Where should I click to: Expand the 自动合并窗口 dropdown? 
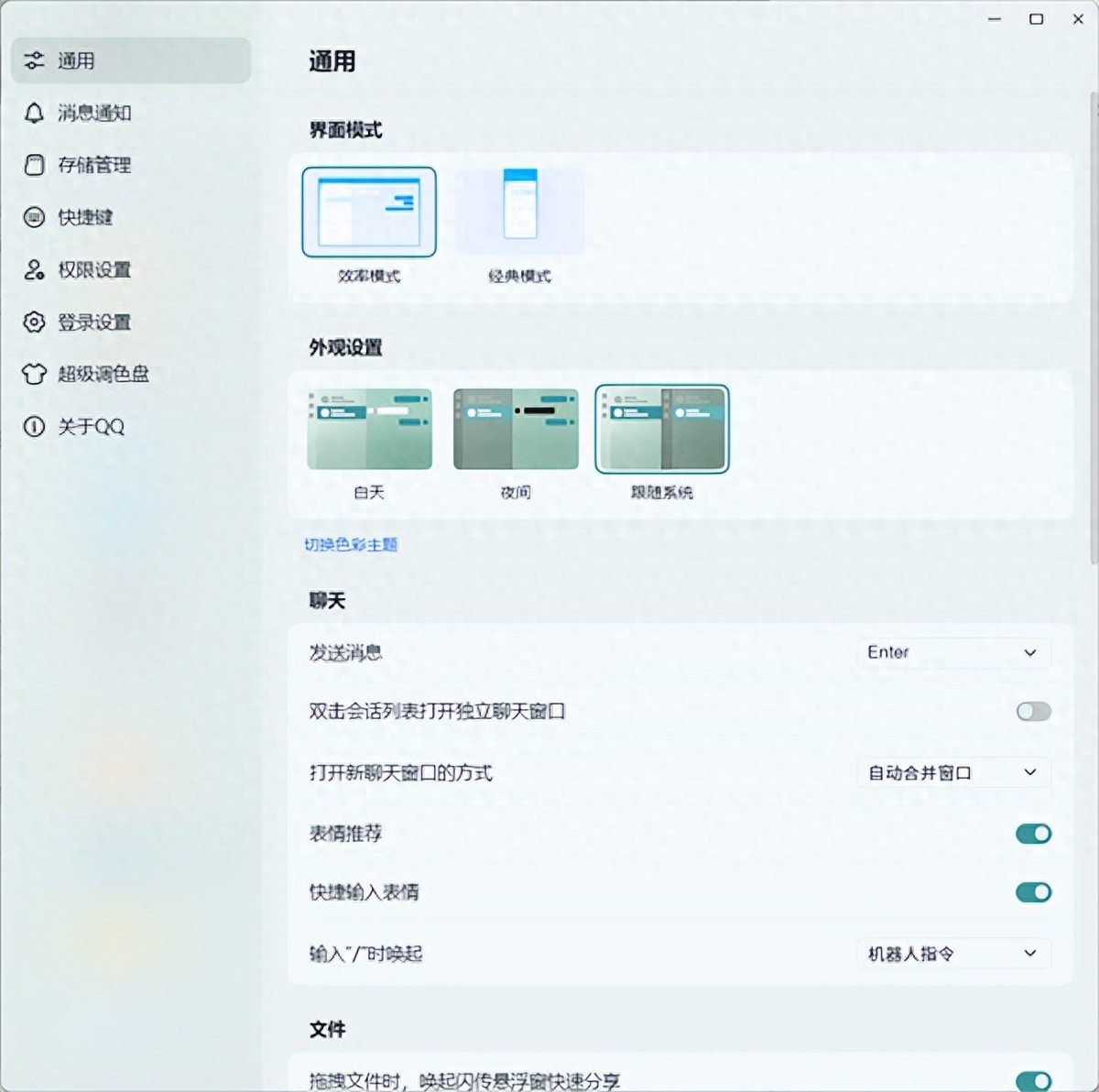952,772
